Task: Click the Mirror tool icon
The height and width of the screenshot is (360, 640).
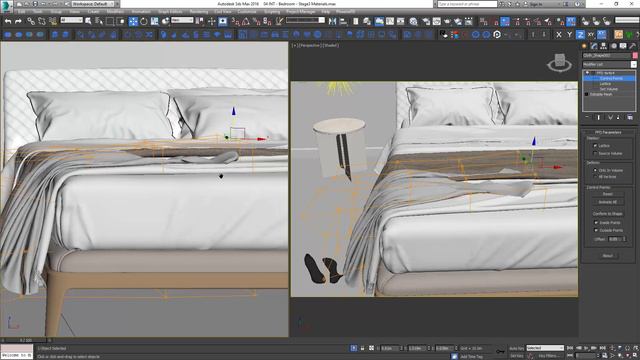Action: (333, 21)
